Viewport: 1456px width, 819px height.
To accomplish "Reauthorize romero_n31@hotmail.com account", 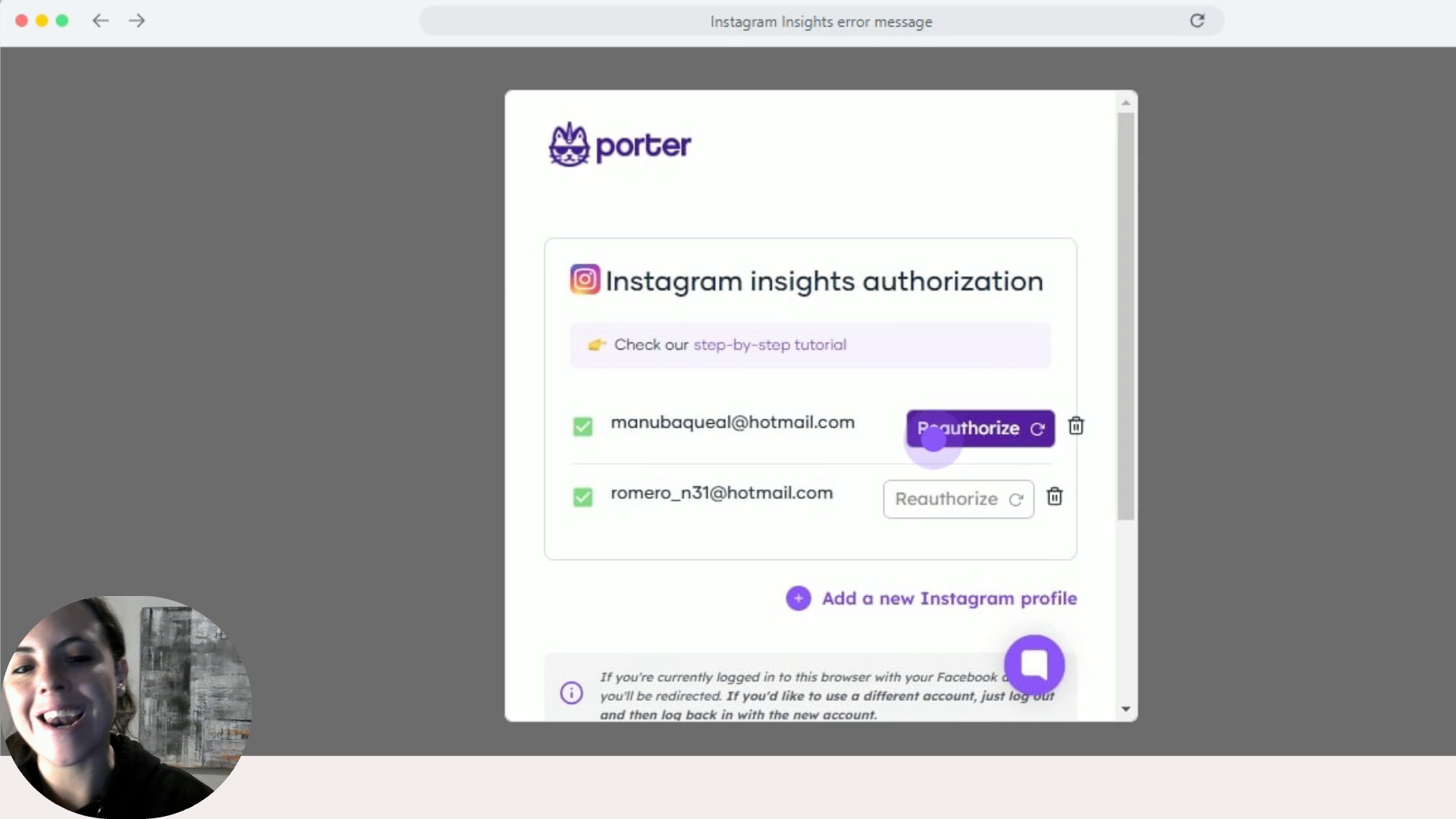I will pos(958,499).
